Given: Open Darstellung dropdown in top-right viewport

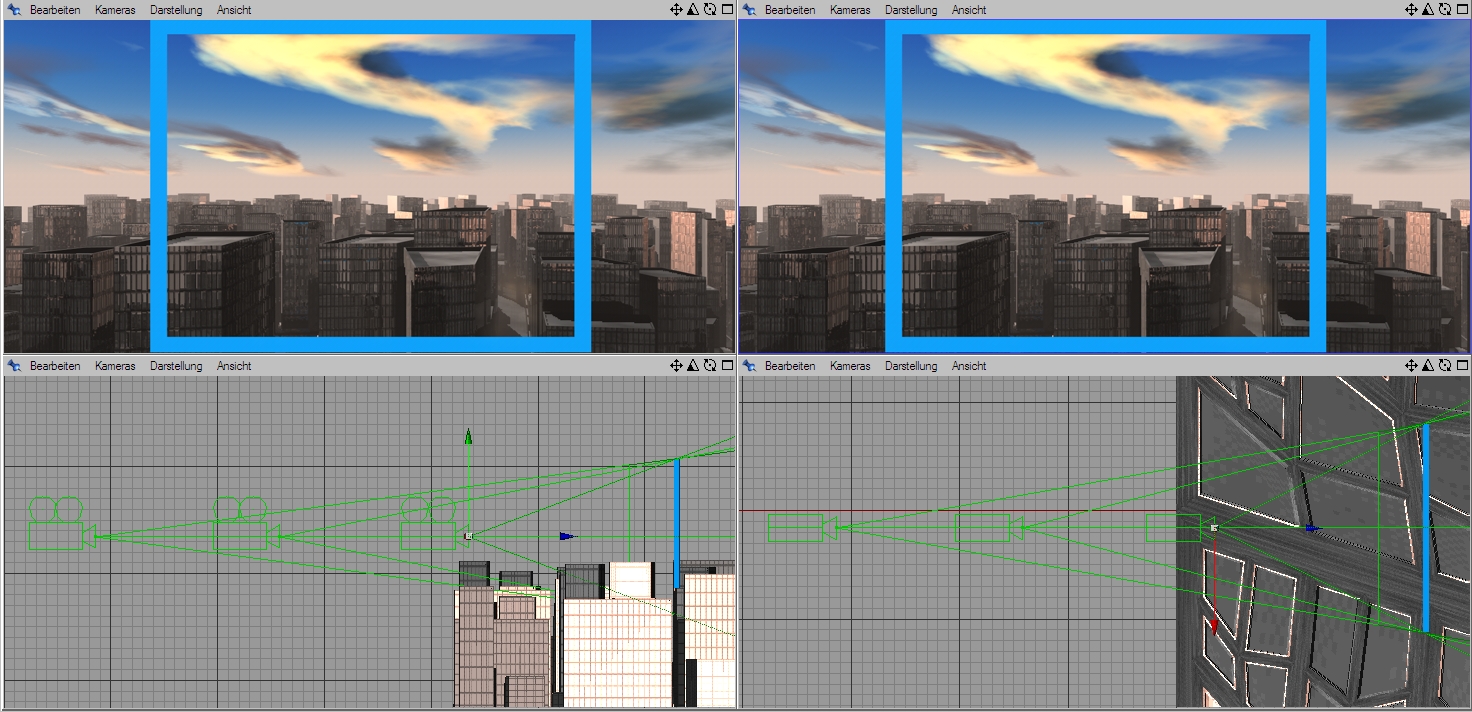Looking at the screenshot, I should pos(911,10).
